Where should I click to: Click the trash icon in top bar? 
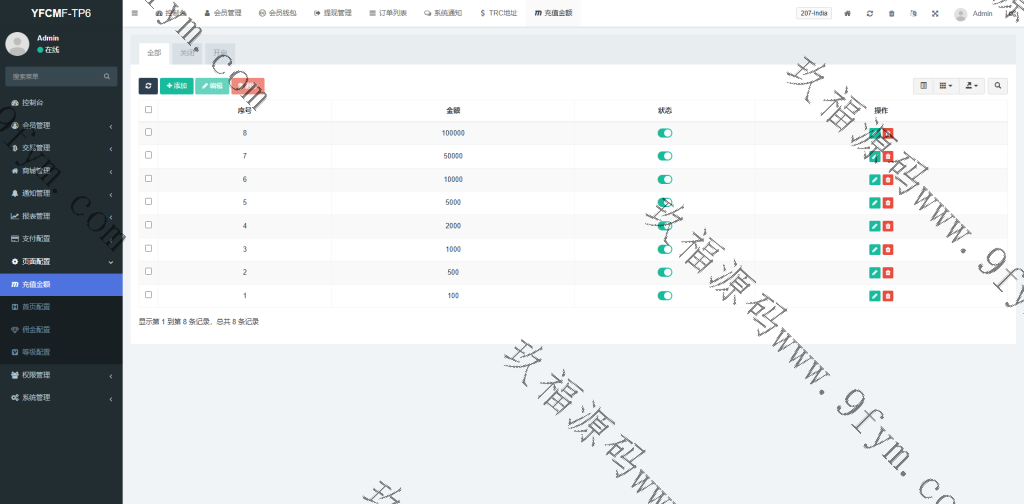[x=892, y=13]
